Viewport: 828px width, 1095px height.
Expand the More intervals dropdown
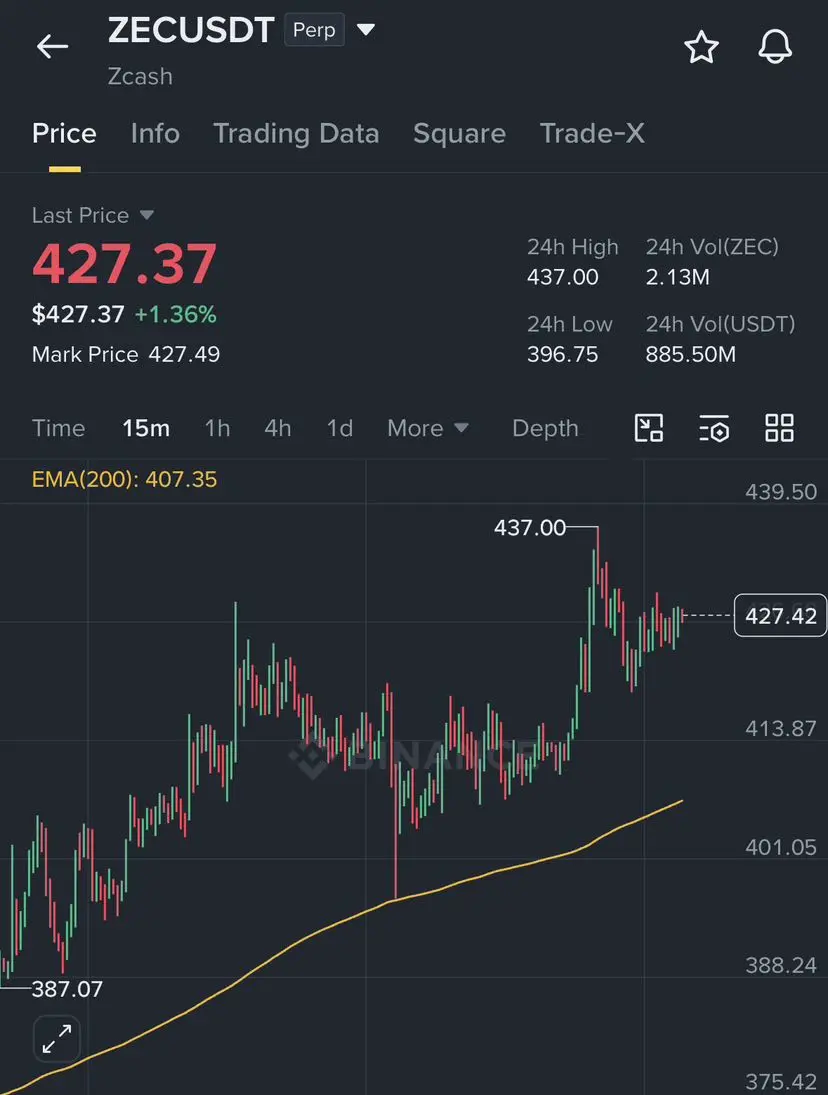pos(428,428)
